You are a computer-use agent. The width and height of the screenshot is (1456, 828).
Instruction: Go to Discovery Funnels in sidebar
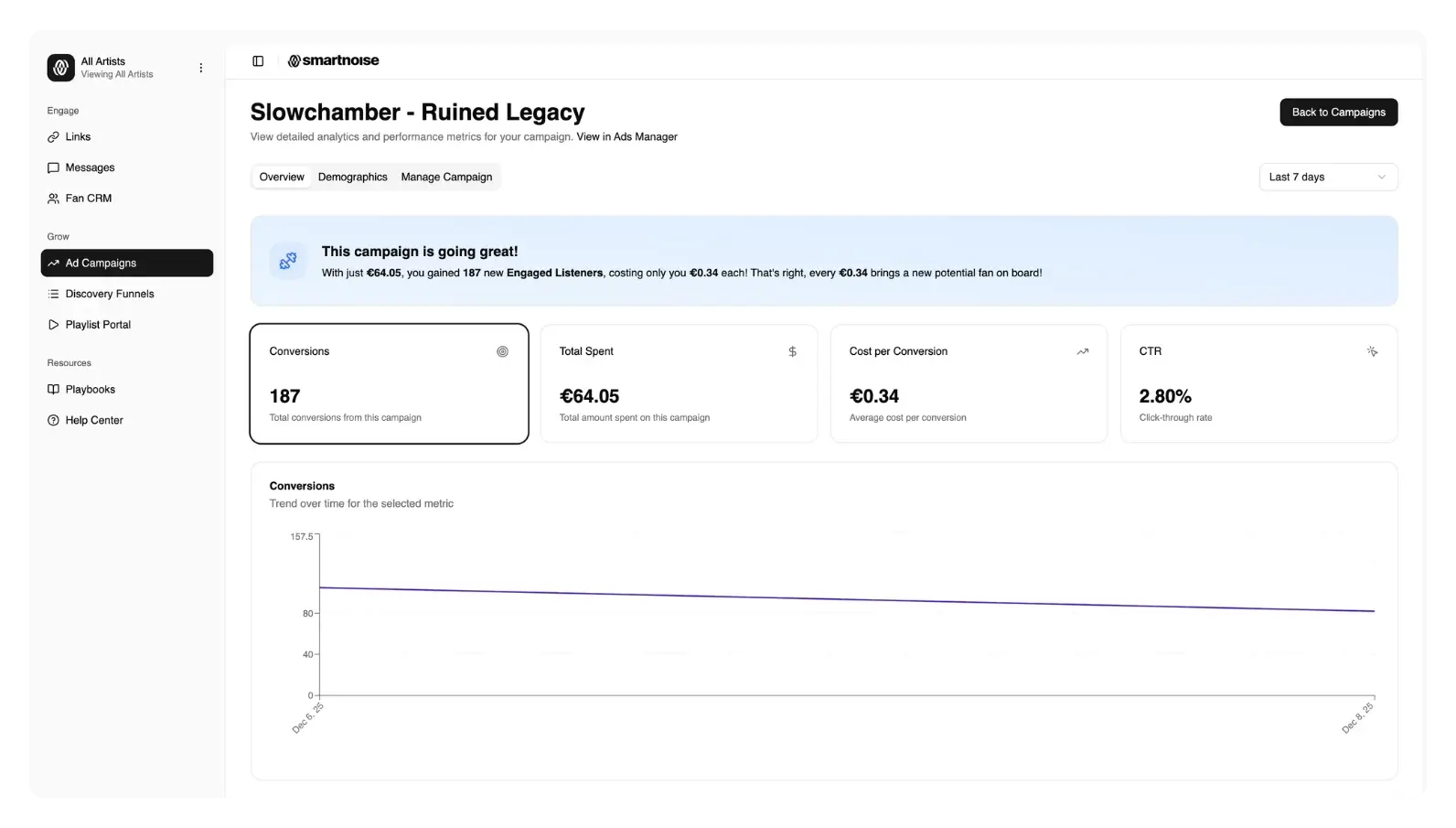[x=110, y=294]
